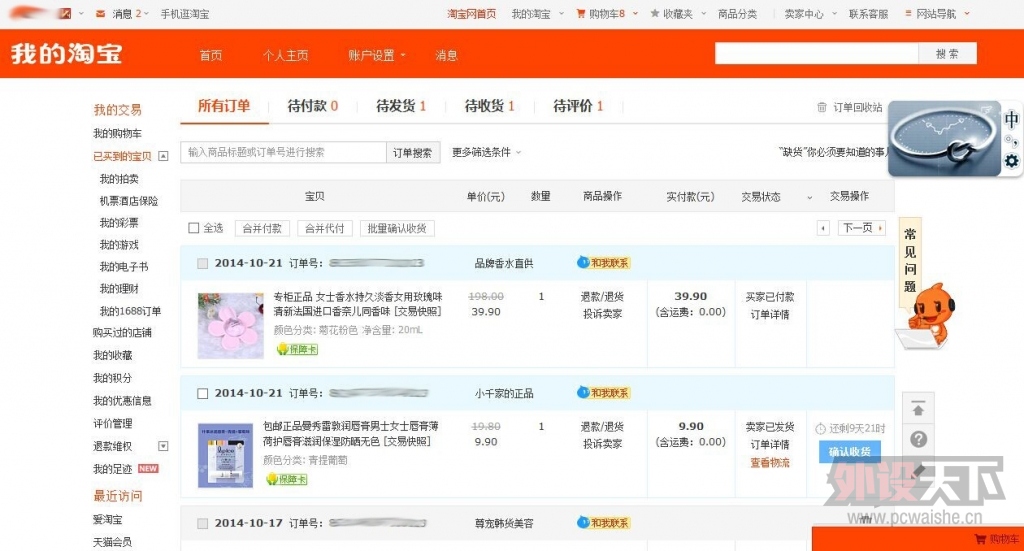Click the NEW badge beside 我的足迹
This screenshot has width=1024, height=551.
(148, 469)
